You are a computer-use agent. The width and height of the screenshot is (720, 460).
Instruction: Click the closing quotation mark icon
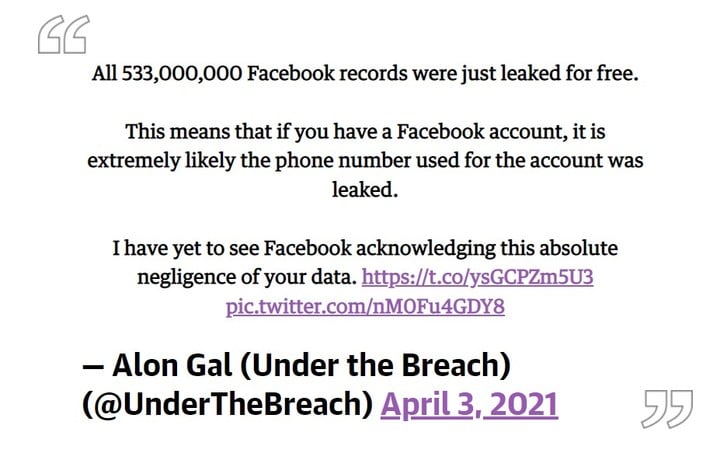pos(667,409)
